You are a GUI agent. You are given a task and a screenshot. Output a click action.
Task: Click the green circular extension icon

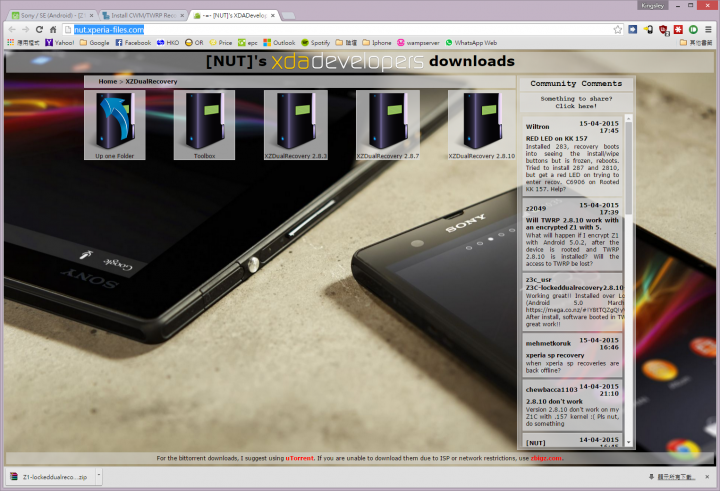693,29
